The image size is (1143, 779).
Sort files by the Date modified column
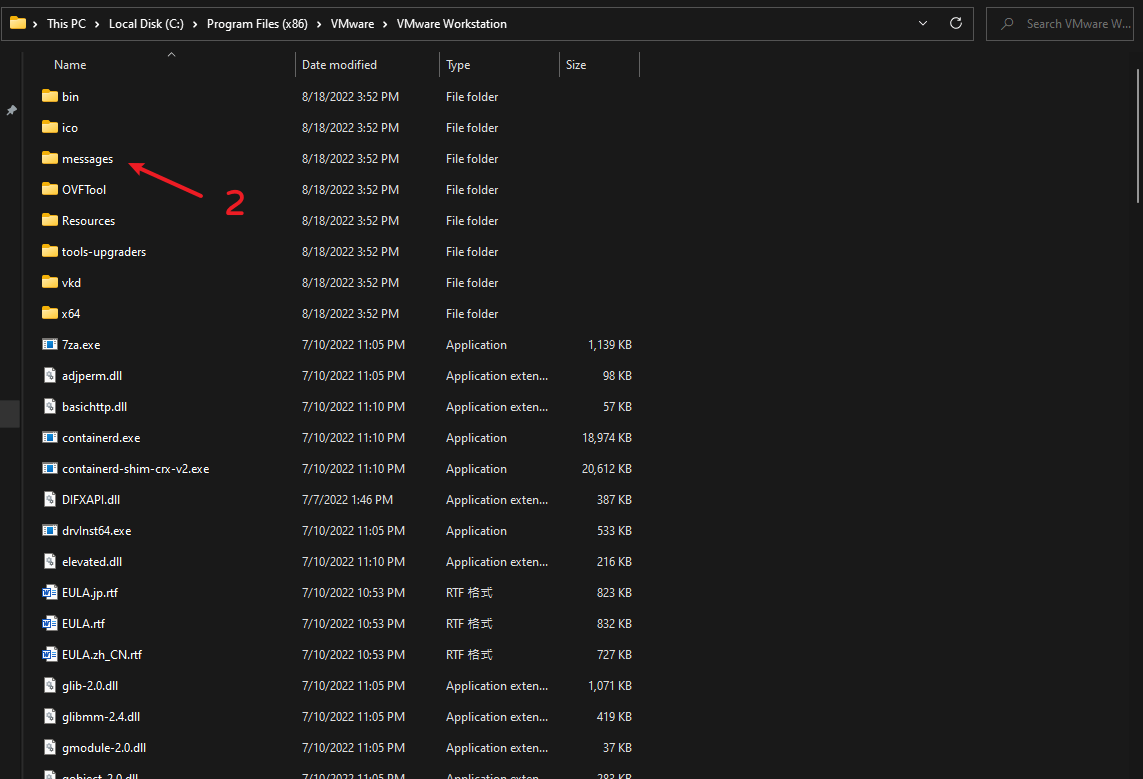click(340, 65)
